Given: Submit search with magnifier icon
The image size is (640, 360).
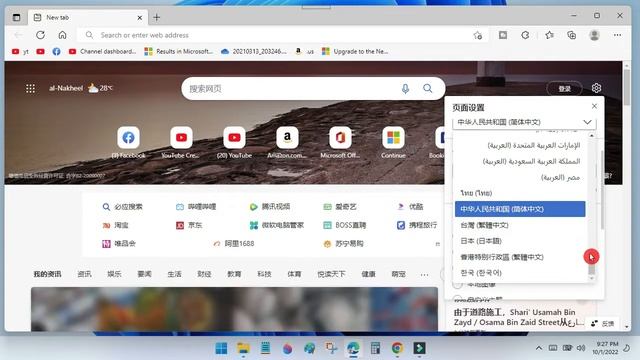Looking at the screenshot, I should (x=427, y=88).
